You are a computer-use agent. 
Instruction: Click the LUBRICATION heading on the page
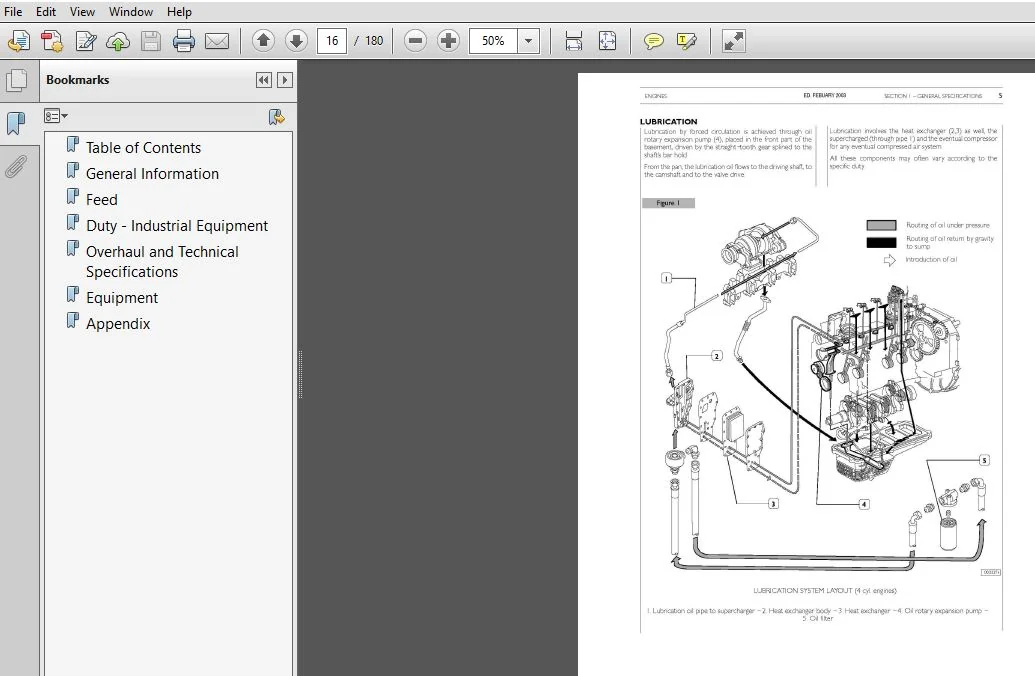[668, 121]
